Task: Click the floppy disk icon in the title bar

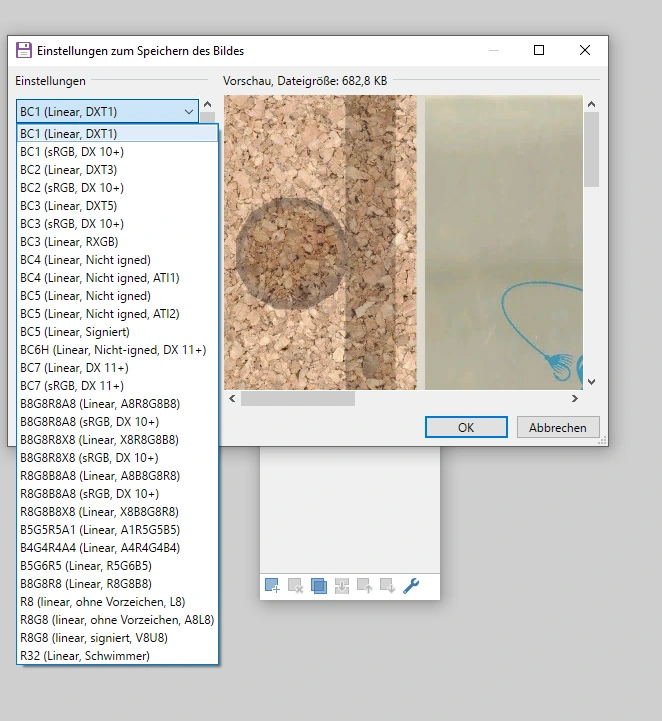Action: pyautogui.click(x=23, y=50)
